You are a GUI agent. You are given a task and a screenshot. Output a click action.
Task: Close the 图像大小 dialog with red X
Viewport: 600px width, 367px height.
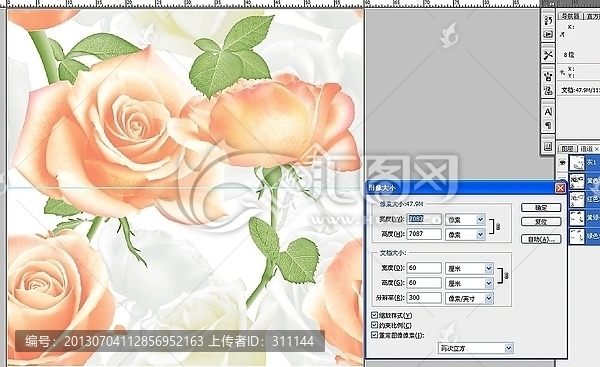click(560, 188)
